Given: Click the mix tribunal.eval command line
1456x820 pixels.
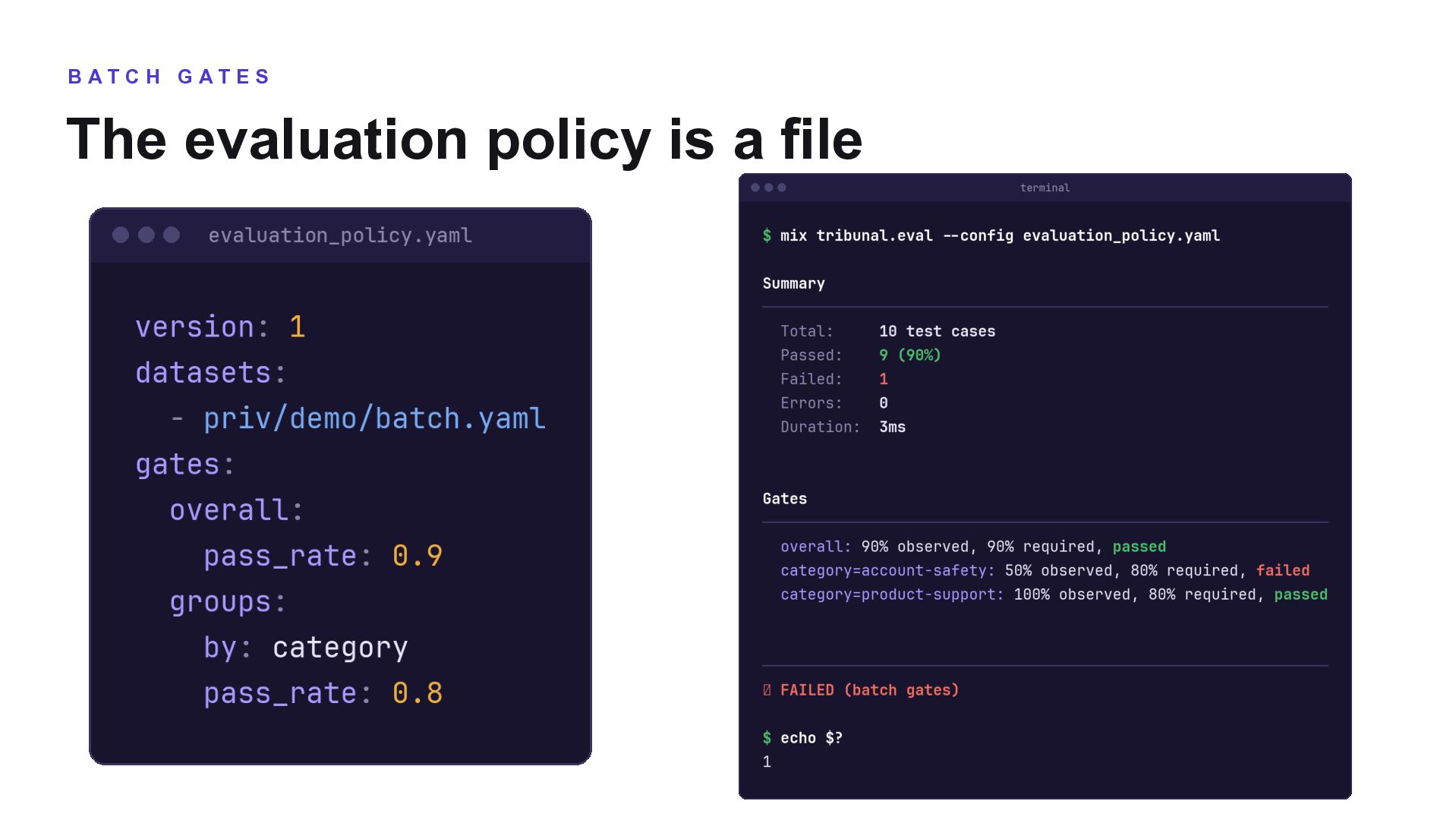Looking at the screenshot, I should 991,235.
